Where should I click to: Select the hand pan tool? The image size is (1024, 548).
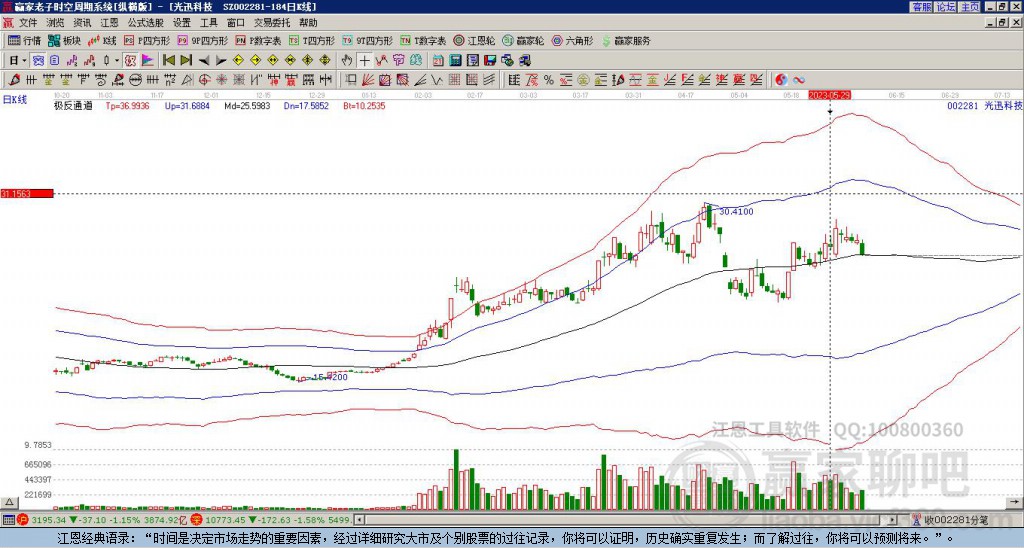[347, 60]
